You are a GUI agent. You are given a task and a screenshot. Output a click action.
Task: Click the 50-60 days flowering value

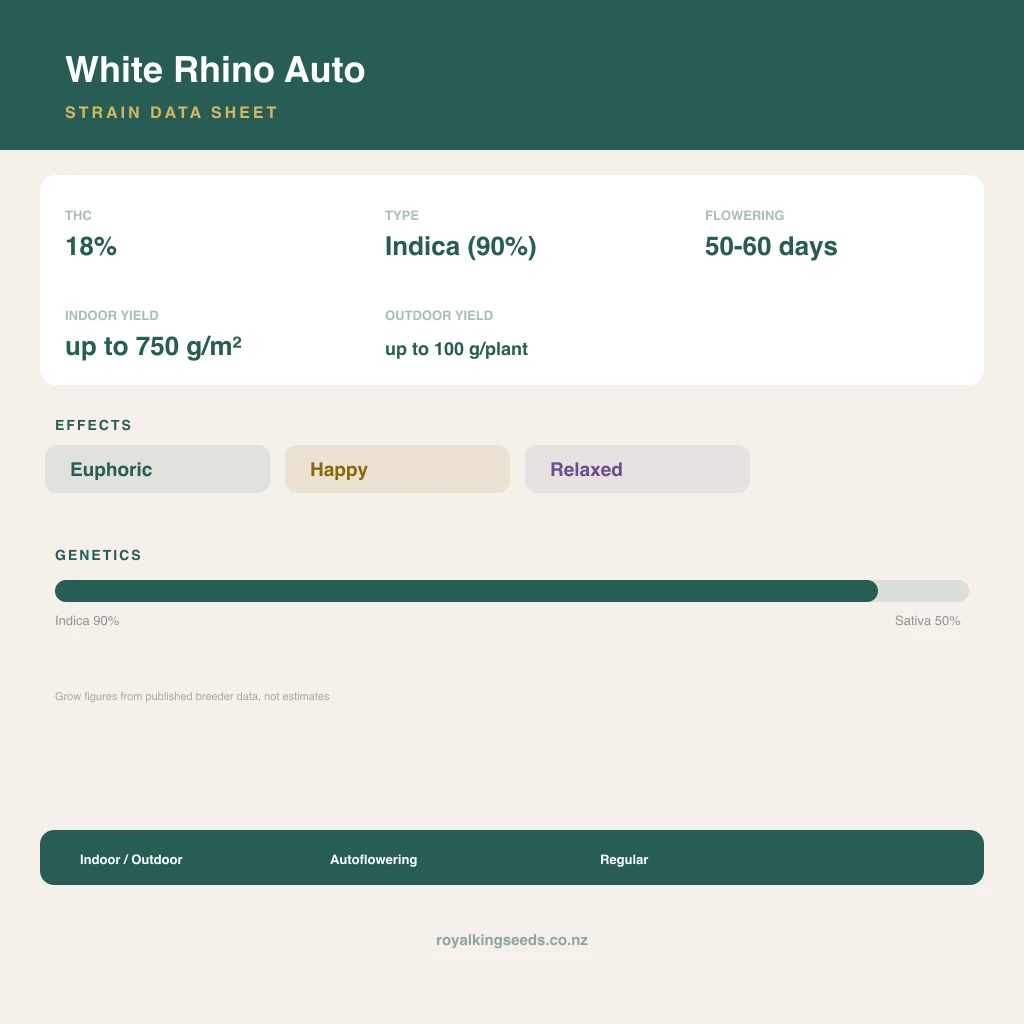pos(771,246)
